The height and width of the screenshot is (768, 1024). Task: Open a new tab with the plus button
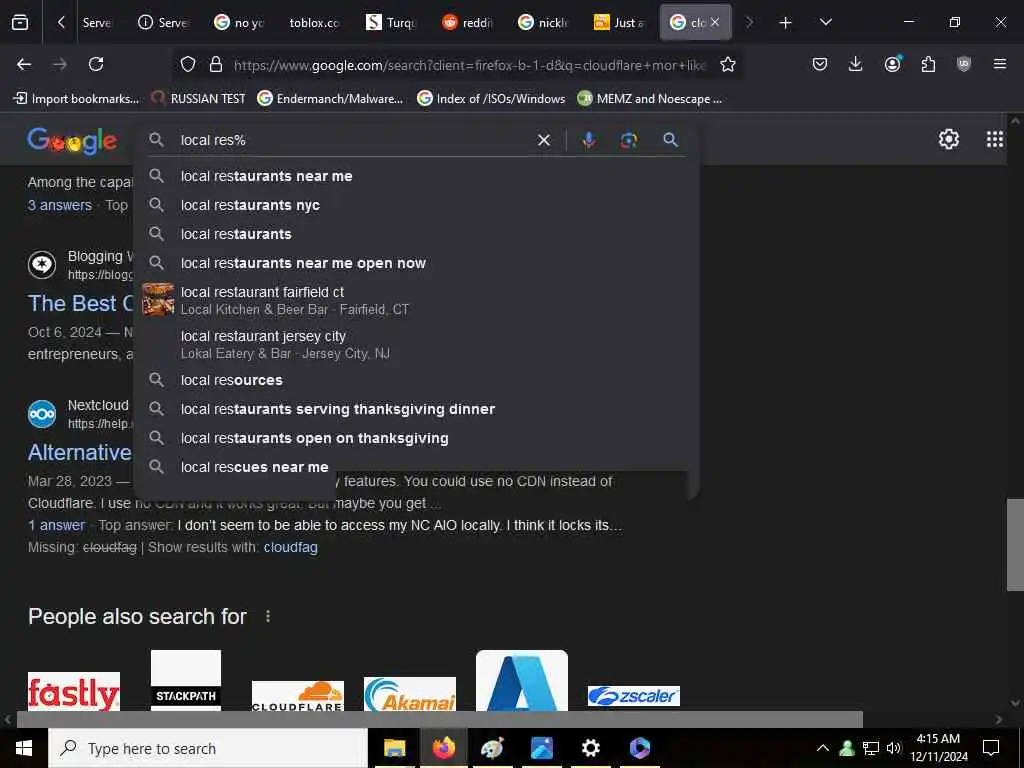[x=786, y=23]
